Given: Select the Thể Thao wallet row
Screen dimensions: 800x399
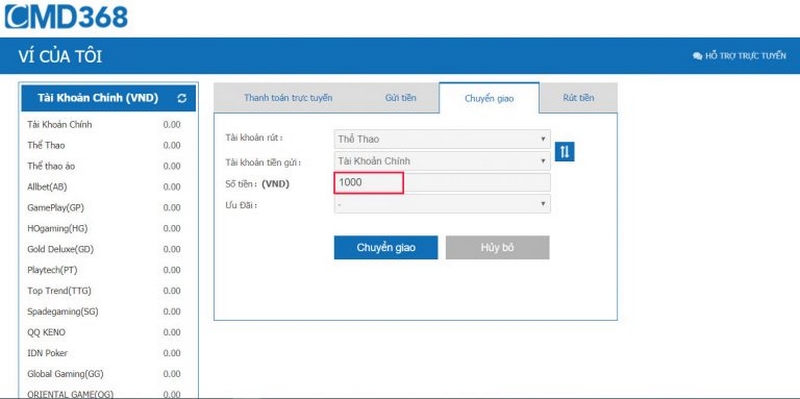Looking at the screenshot, I should [x=107, y=145].
